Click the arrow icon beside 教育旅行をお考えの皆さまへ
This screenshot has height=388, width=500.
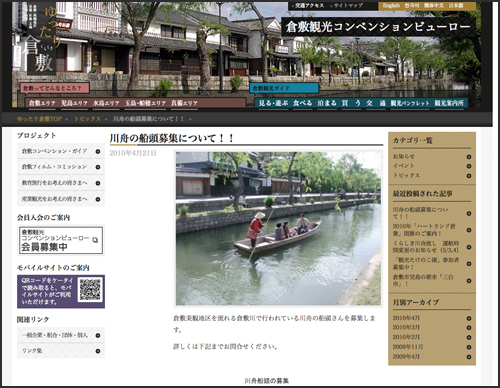98,183
